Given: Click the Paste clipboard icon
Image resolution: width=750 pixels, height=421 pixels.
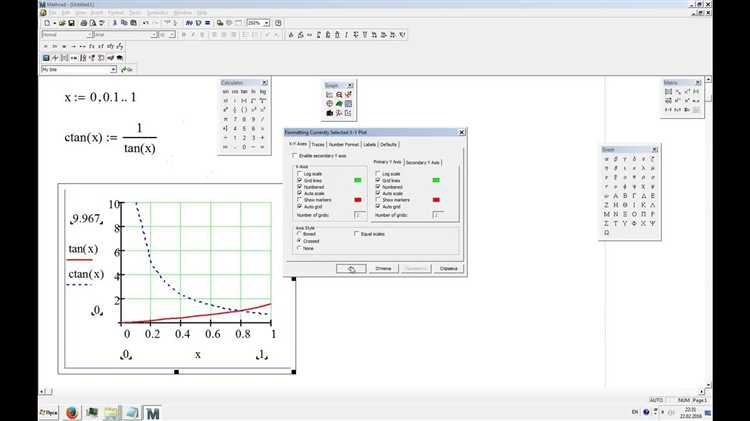Looking at the screenshot, I should point(133,23).
